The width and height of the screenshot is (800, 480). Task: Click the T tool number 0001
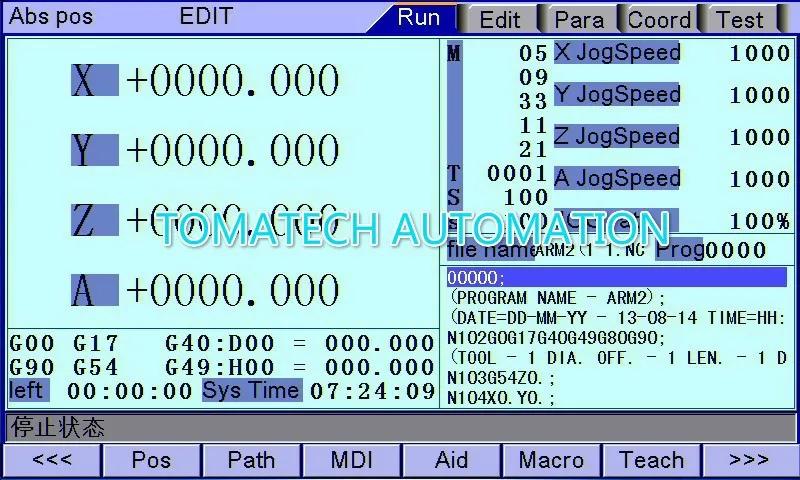click(517, 173)
